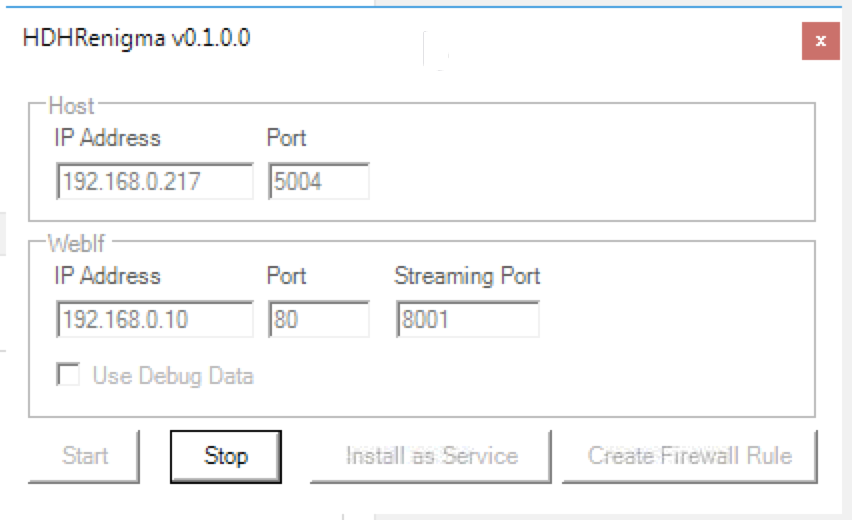
Task: Select the WebIf IP Address field 192.168.0.10
Action: (155, 319)
